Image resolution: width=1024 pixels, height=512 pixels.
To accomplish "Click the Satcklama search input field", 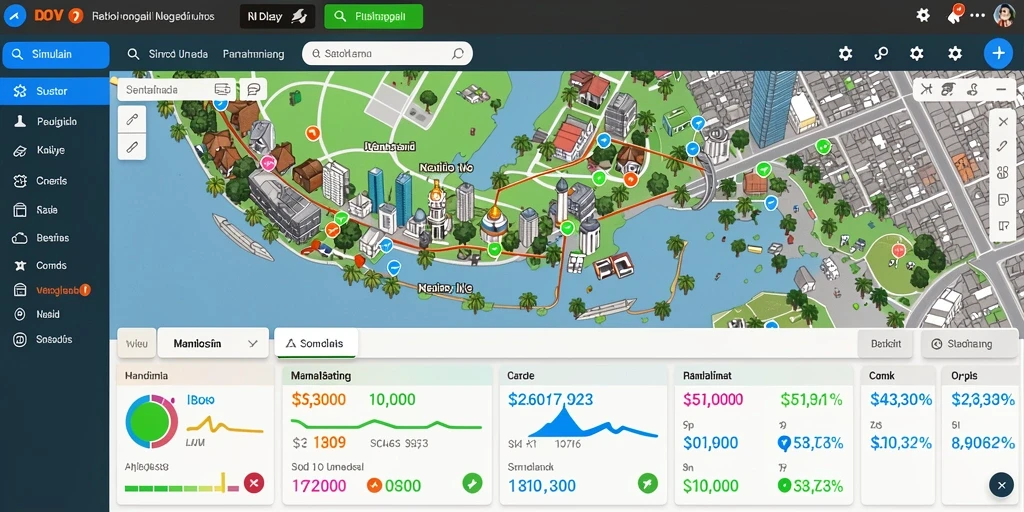I will tap(387, 54).
